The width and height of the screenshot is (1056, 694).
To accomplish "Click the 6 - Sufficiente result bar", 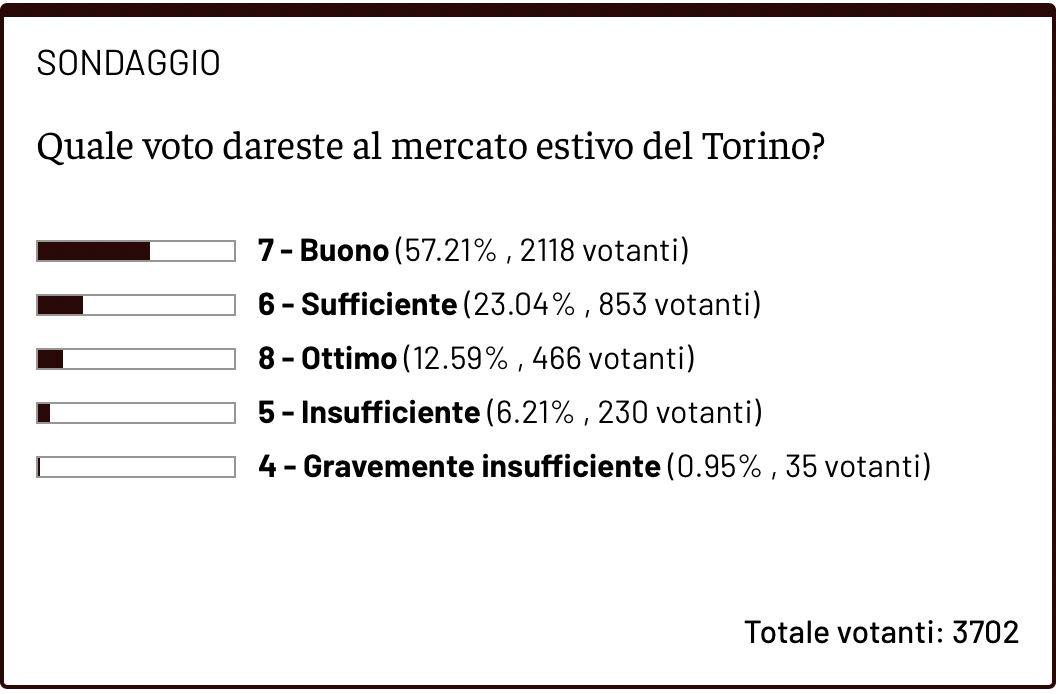I will click(136, 304).
